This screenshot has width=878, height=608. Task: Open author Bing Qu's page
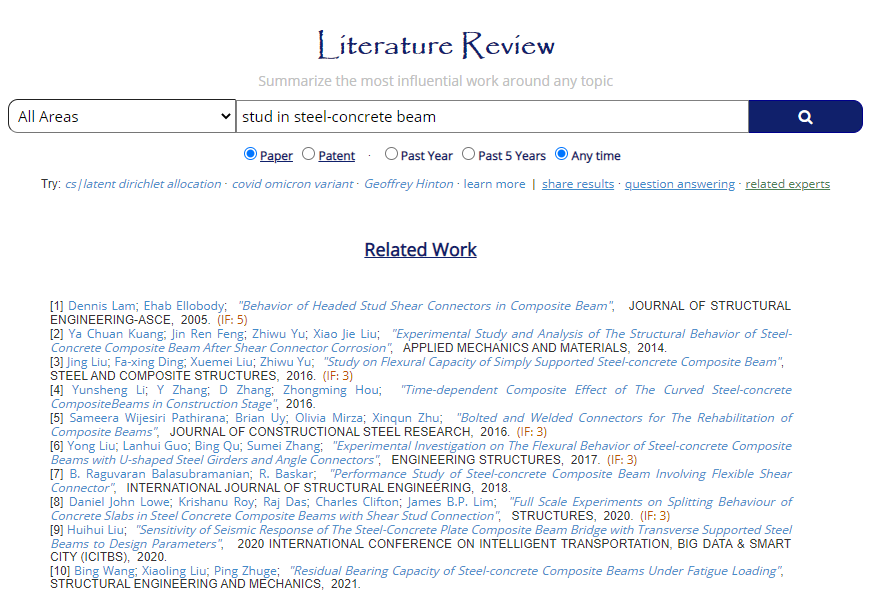click(x=217, y=446)
